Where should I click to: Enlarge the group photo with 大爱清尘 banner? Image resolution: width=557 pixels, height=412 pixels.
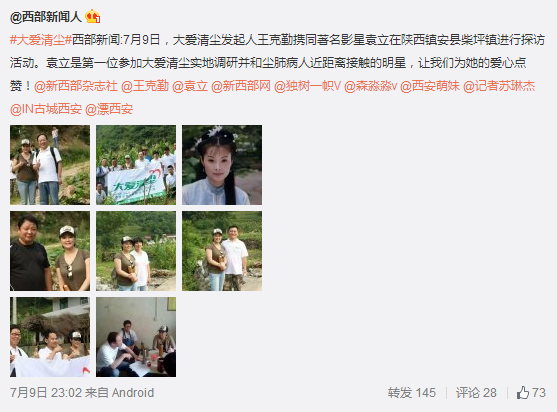(x=136, y=165)
